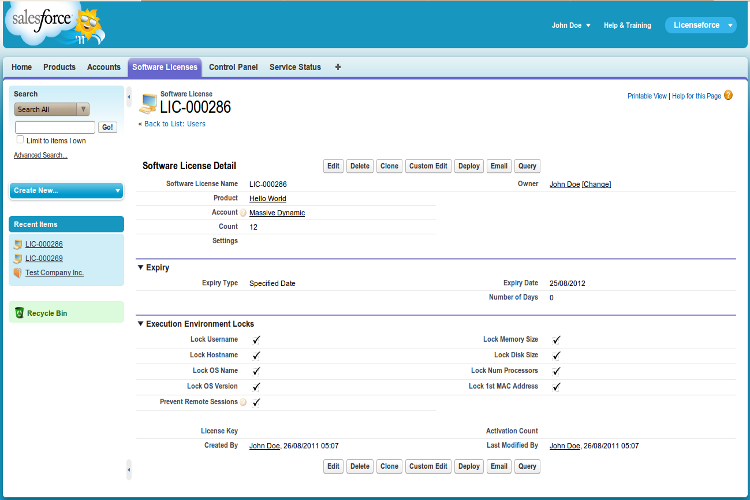
Task: Click top Edit button
Action: [x=333, y=166]
